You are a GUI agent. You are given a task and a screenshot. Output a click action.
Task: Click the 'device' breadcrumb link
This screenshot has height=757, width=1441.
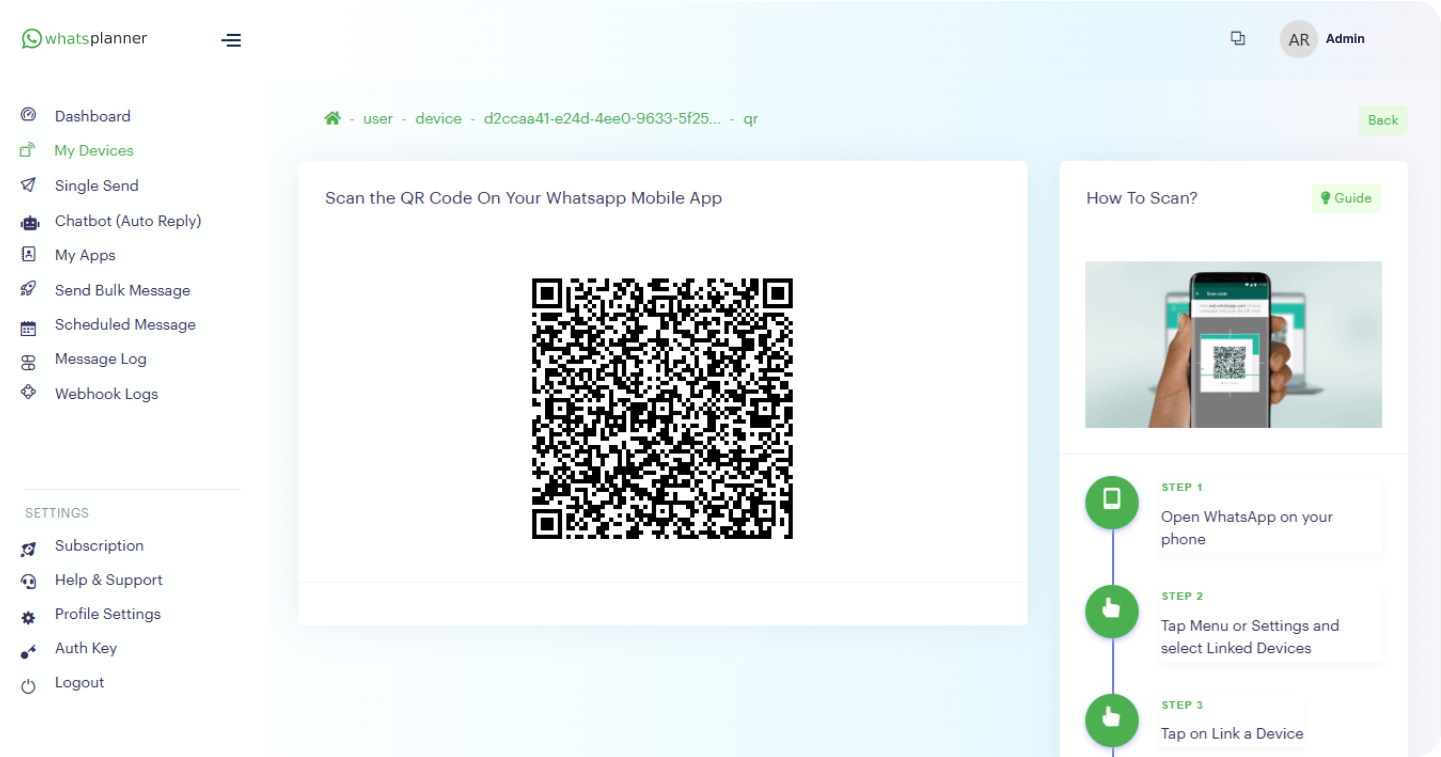[x=438, y=118]
